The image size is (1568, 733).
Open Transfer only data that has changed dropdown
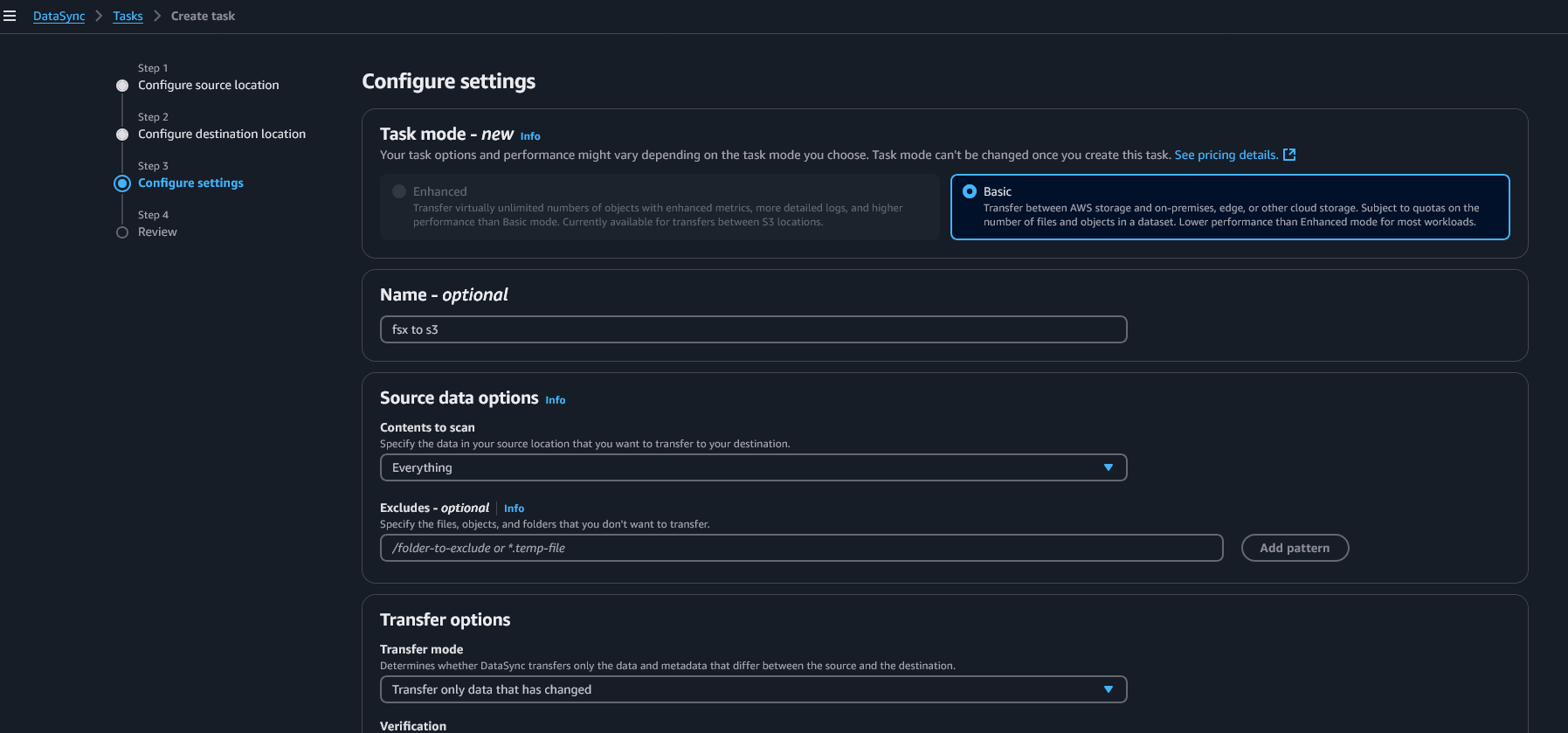tap(753, 689)
